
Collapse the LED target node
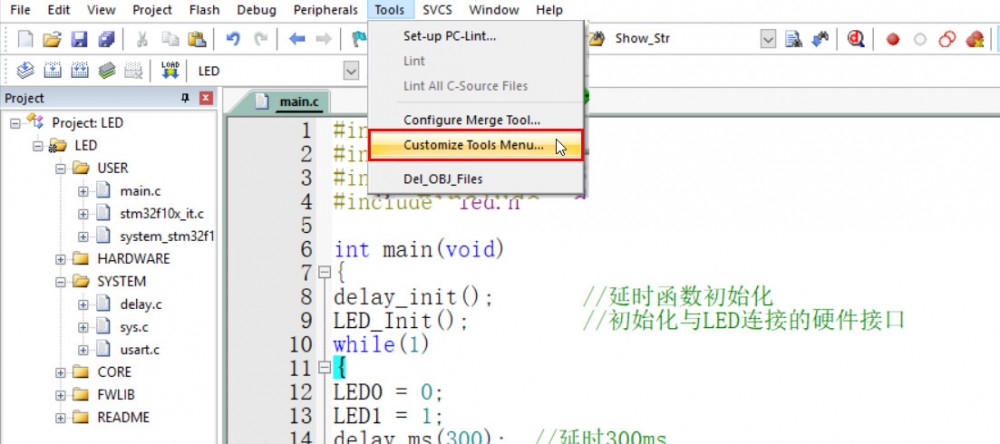coord(38,145)
